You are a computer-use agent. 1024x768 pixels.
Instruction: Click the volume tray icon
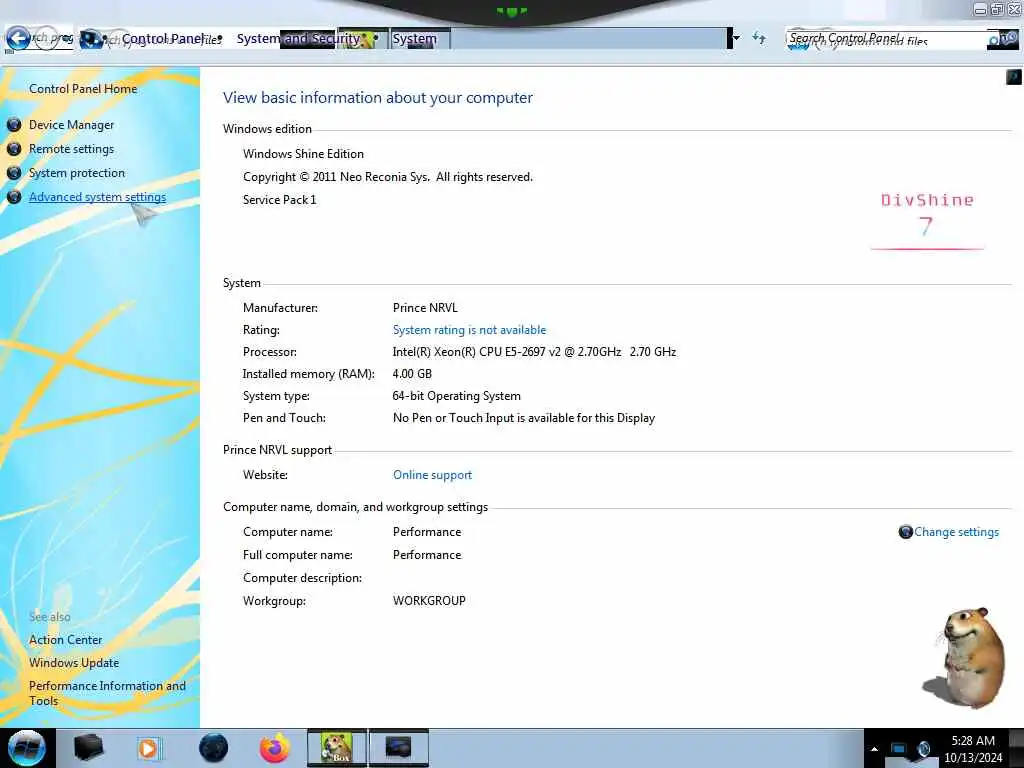(924, 749)
